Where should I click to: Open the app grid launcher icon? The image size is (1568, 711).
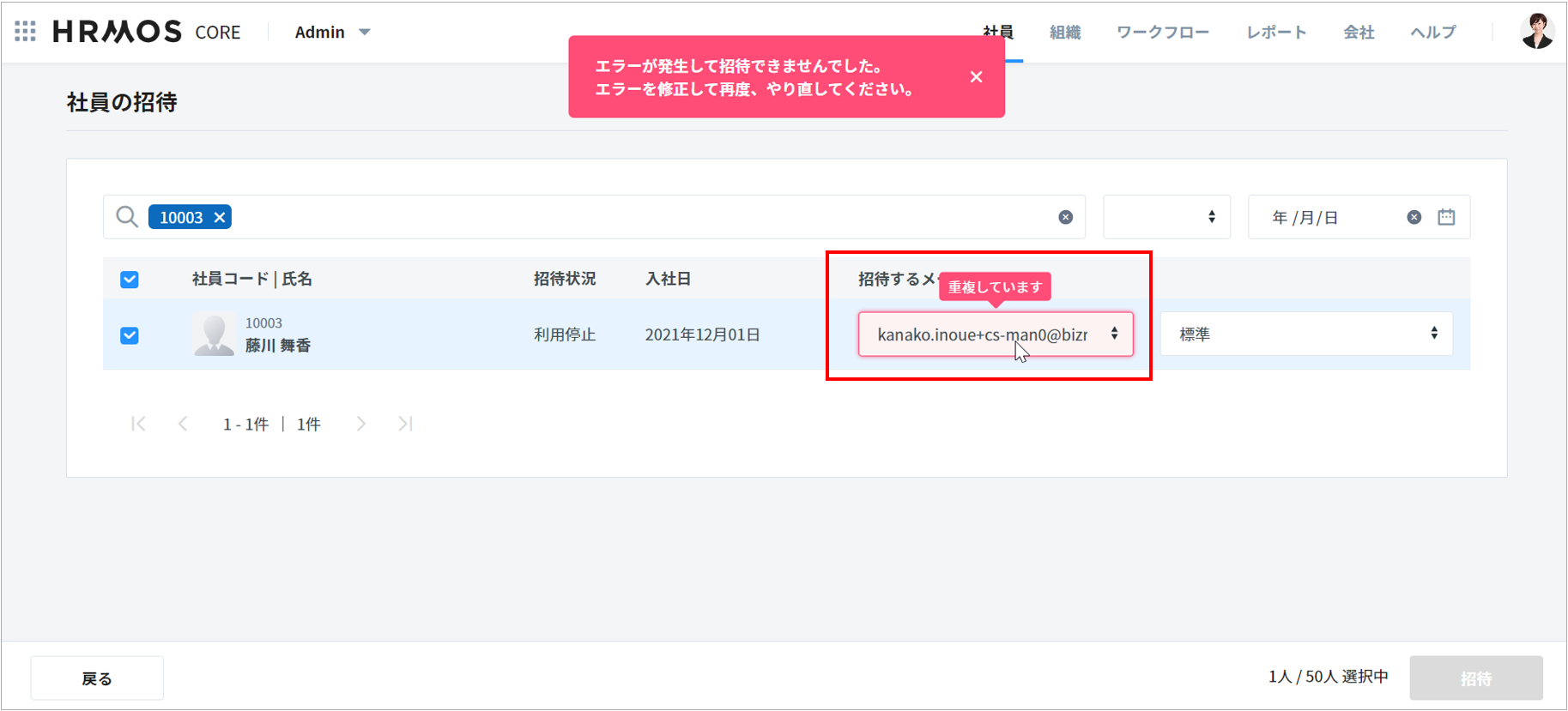click(x=25, y=32)
